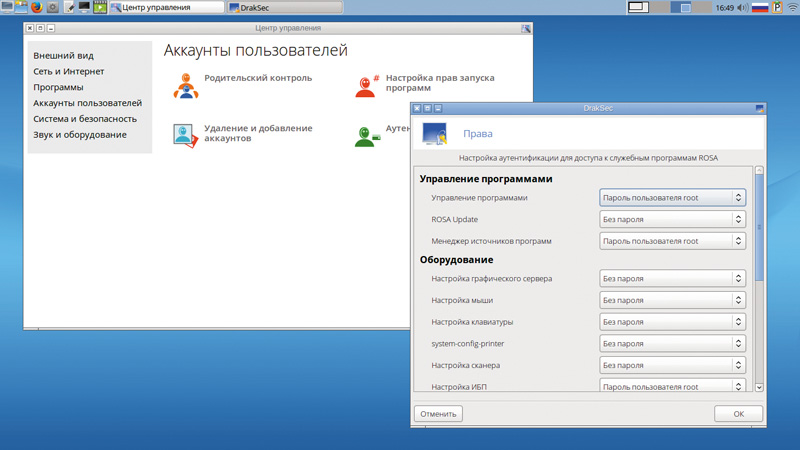Image resolution: width=800 pixels, height=450 pixels.
Task: Click the DrakSec vertical scrollbar thumb
Action: tap(759, 228)
